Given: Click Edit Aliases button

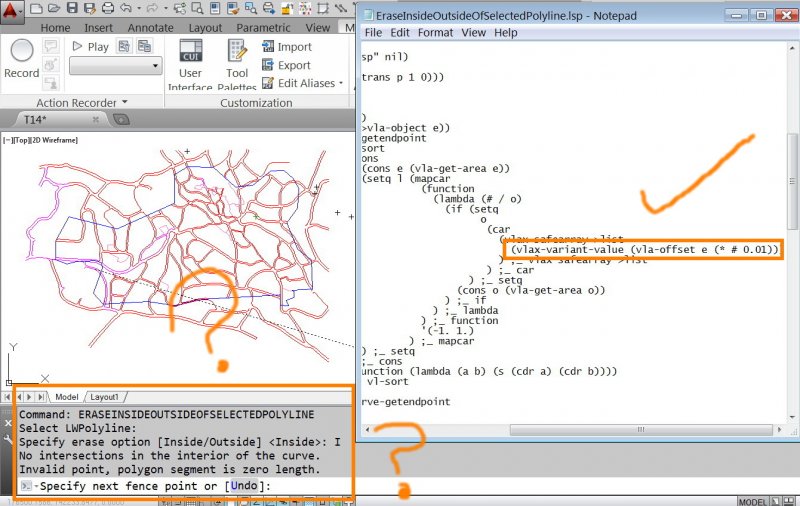Looking at the screenshot, I should [x=299, y=83].
